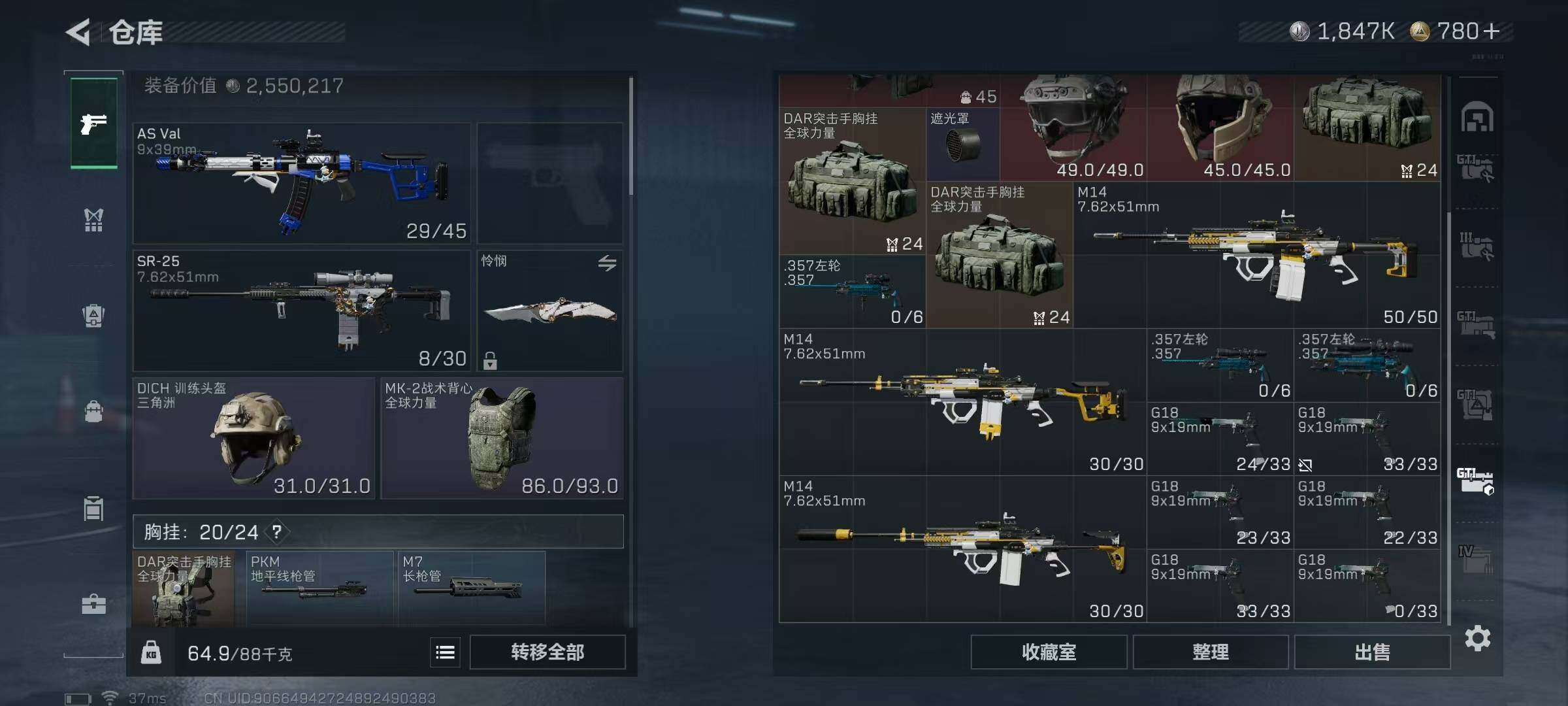Open the chest rig category in sidebar

pyautogui.click(x=94, y=220)
